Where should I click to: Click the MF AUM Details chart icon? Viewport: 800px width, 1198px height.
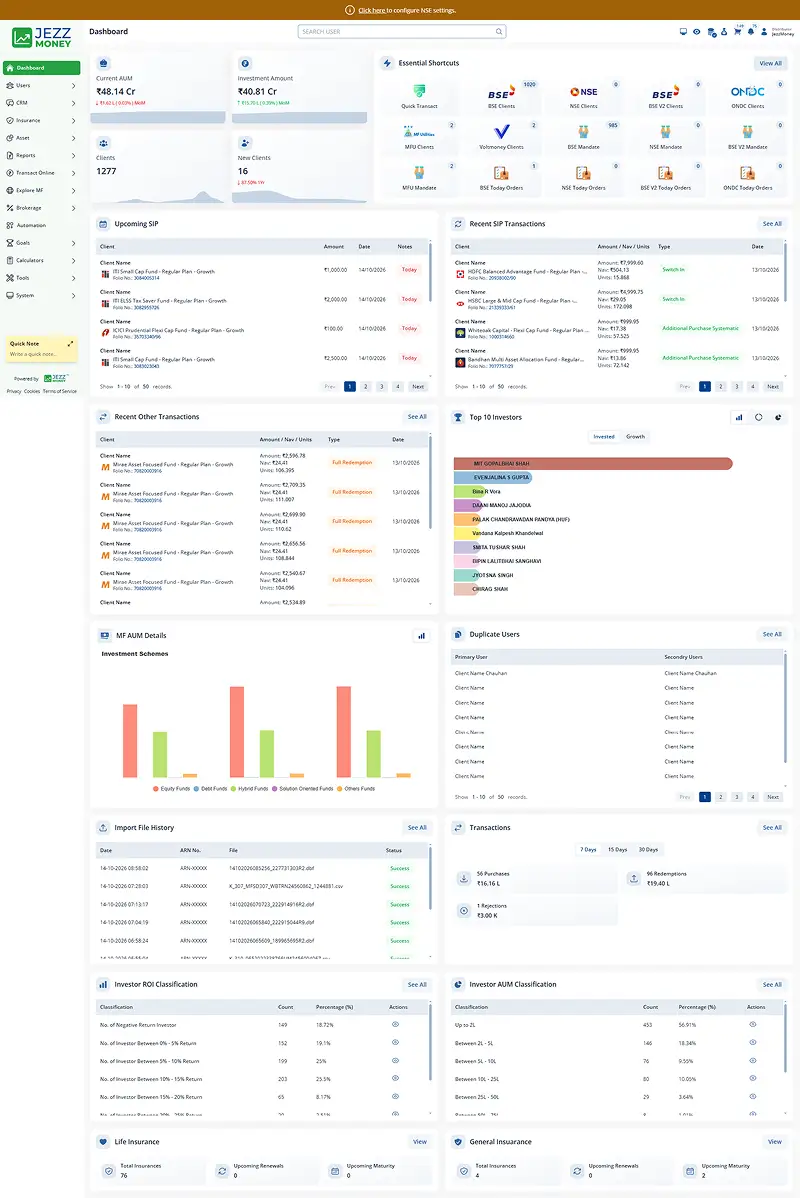coord(421,636)
